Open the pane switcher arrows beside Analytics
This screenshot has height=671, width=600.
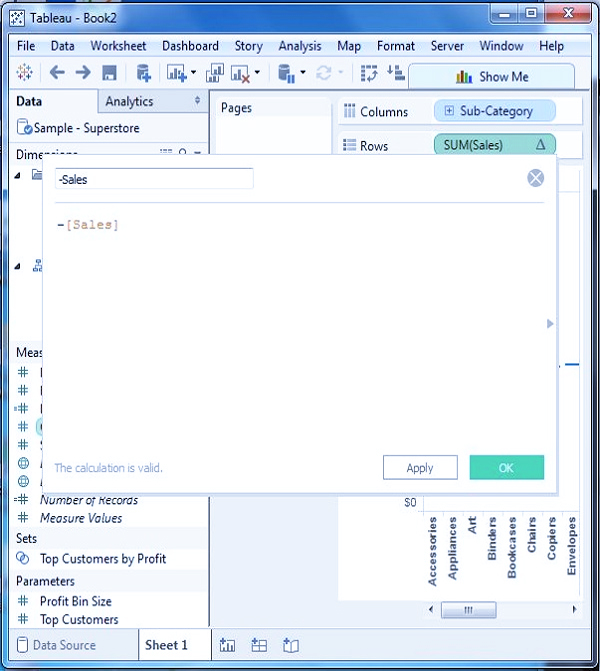(197, 101)
